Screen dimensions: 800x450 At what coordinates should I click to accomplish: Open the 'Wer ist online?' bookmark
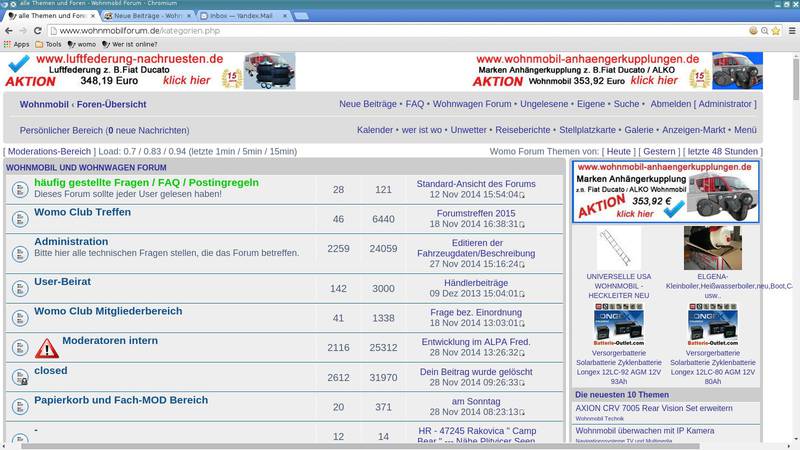point(130,44)
